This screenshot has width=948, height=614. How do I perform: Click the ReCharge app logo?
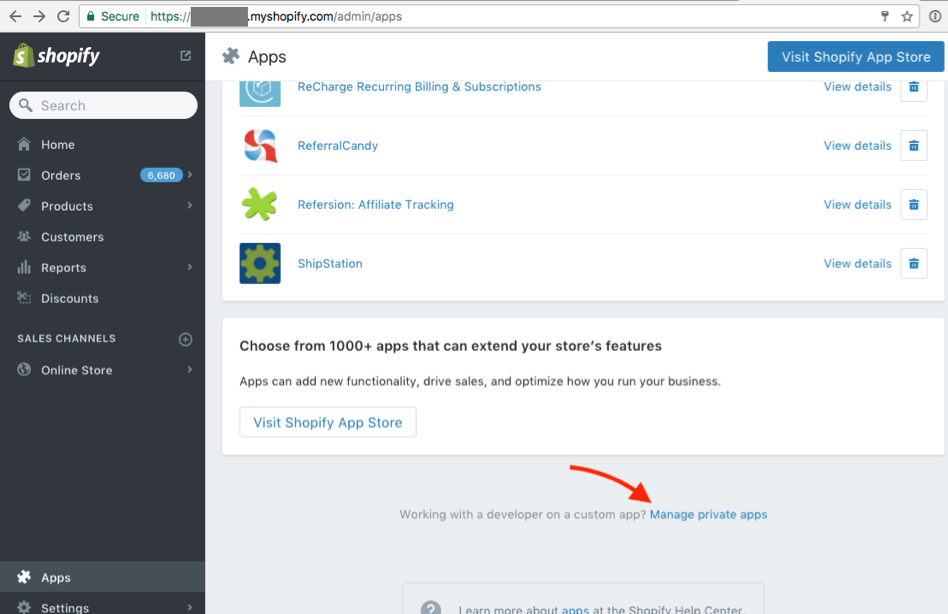click(x=260, y=93)
